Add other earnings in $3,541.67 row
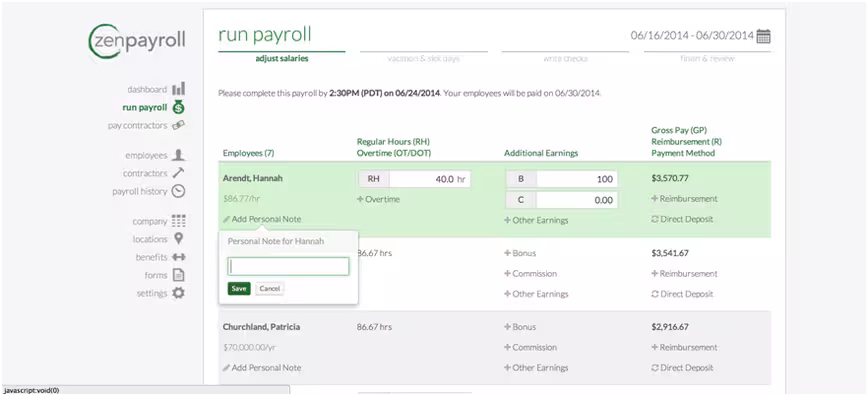Viewport: 868px width, 396px height. (x=536, y=294)
